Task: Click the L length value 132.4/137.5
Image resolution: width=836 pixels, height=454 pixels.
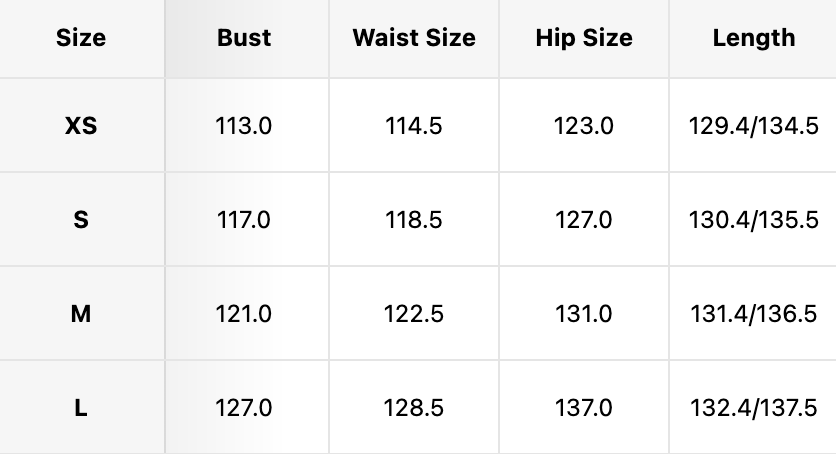Action: [754, 408]
